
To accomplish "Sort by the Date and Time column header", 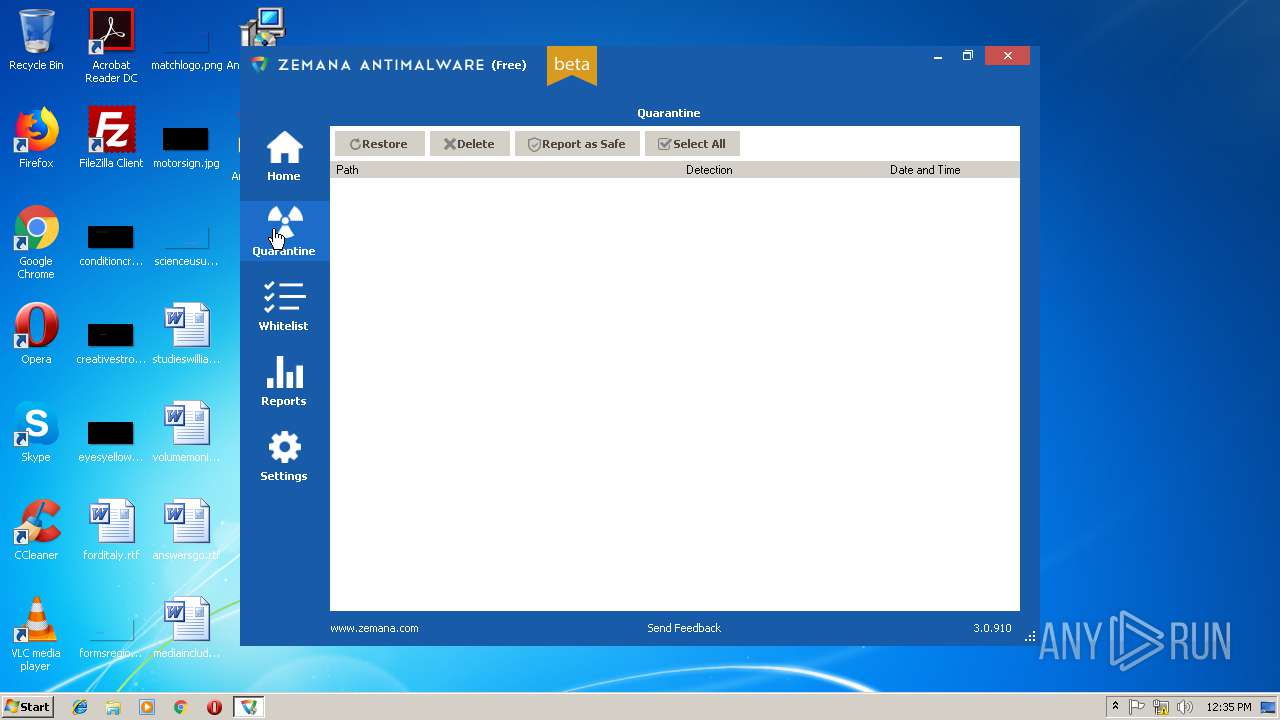I will [x=953, y=170].
